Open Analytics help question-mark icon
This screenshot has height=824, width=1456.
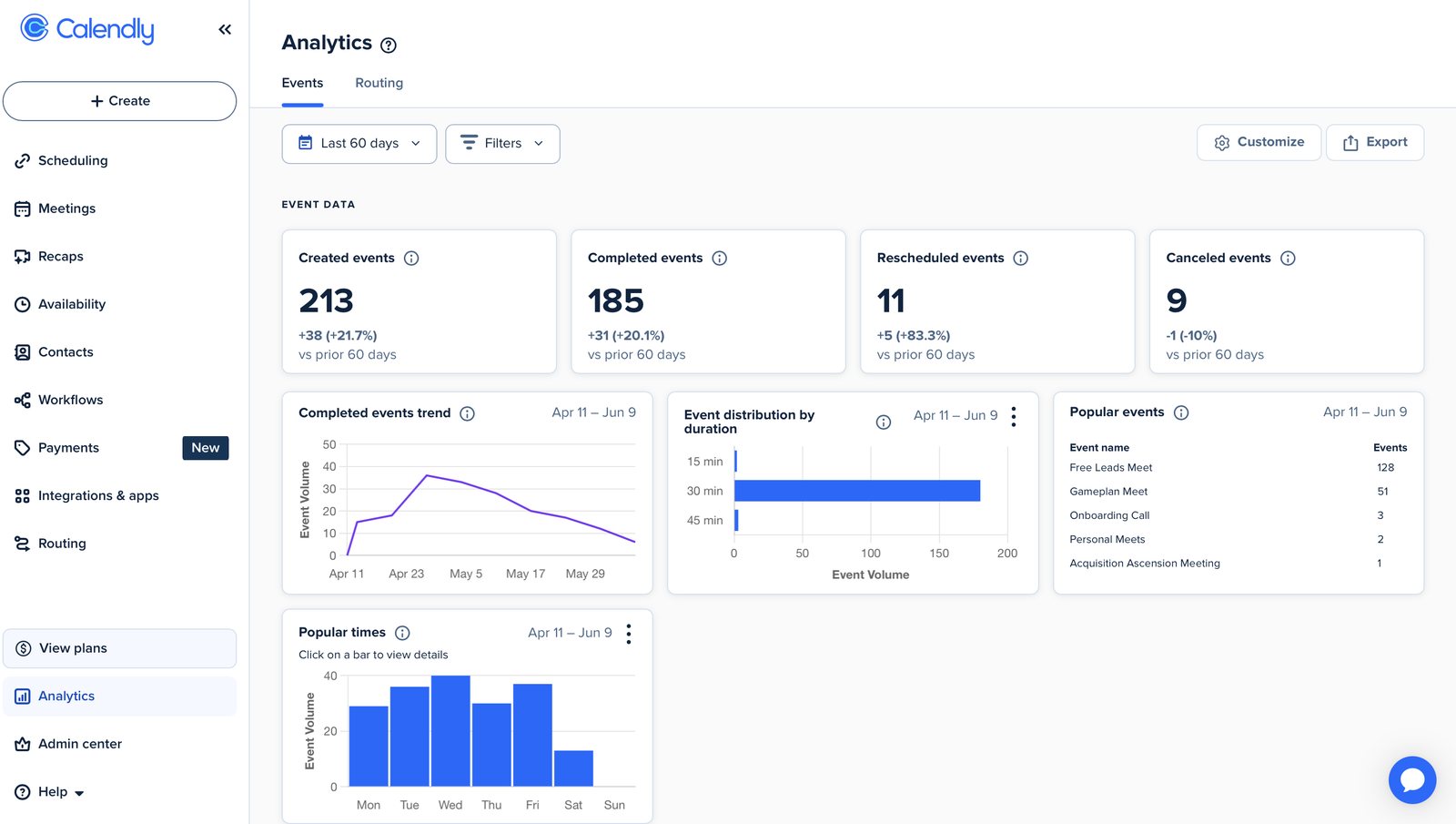[x=389, y=45]
